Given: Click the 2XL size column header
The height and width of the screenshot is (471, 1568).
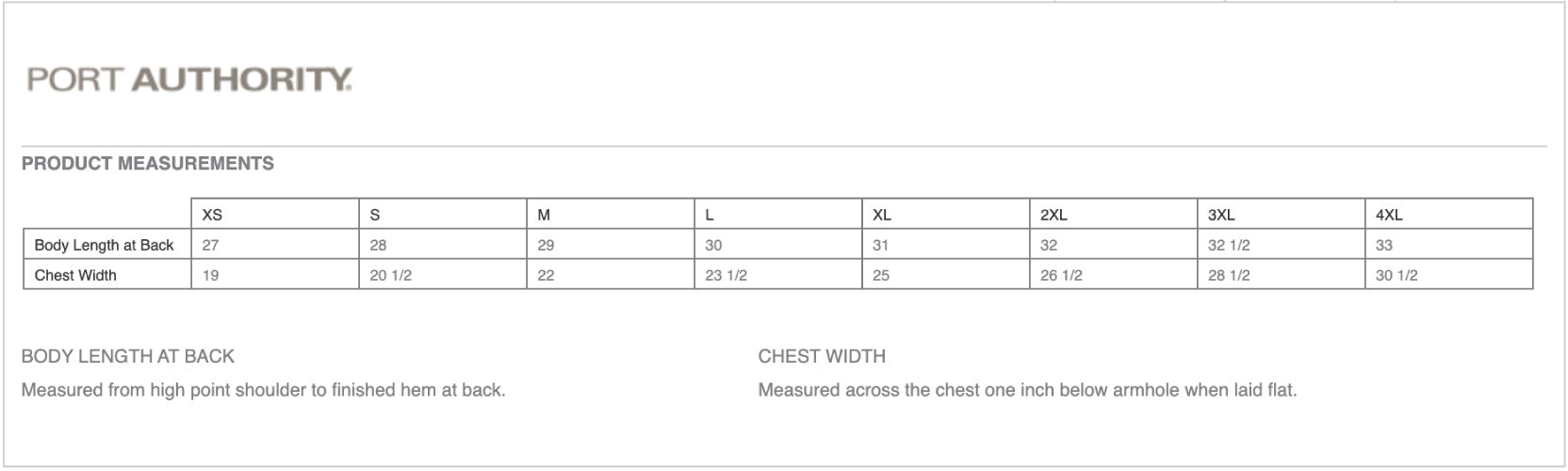Looking at the screenshot, I should 1114,214.
